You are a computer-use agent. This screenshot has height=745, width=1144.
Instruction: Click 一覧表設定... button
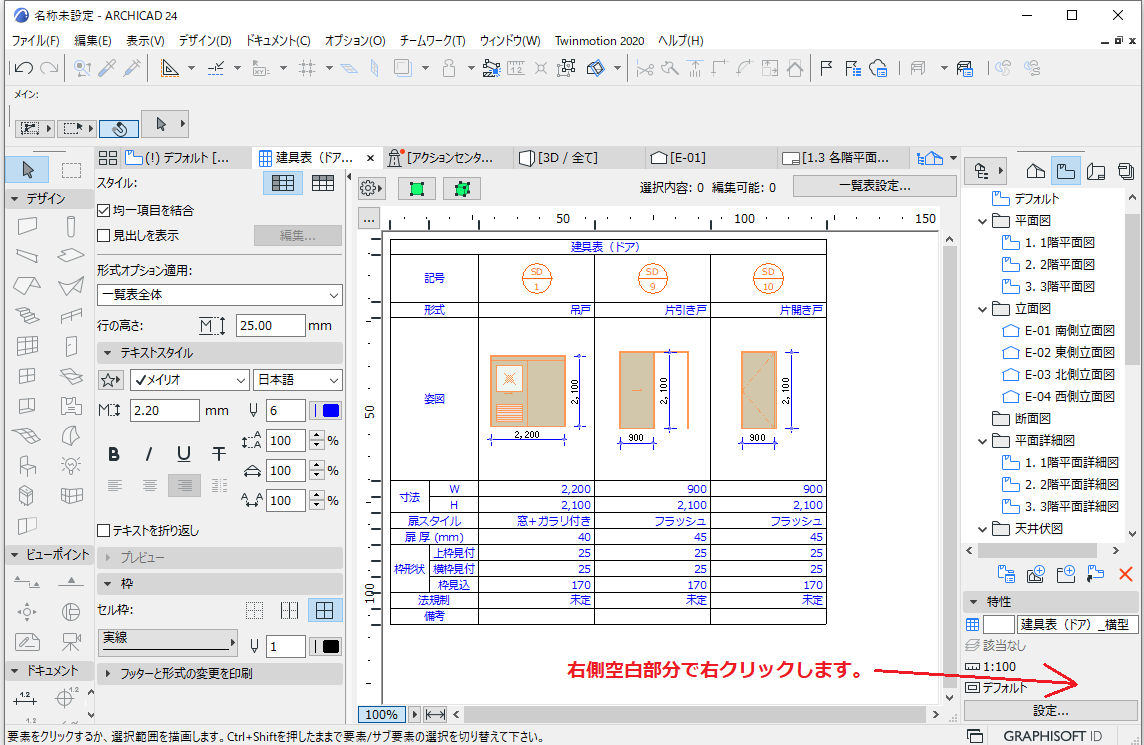tap(874, 186)
